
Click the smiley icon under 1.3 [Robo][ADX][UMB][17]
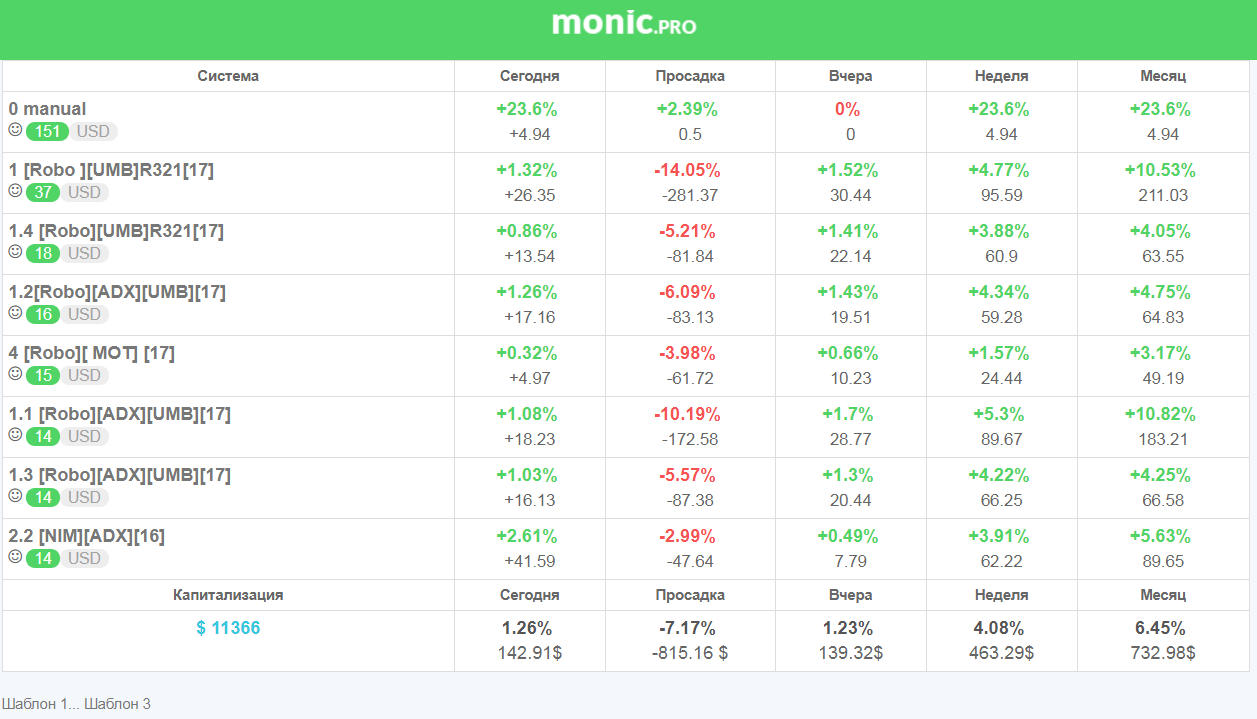click(15, 496)
